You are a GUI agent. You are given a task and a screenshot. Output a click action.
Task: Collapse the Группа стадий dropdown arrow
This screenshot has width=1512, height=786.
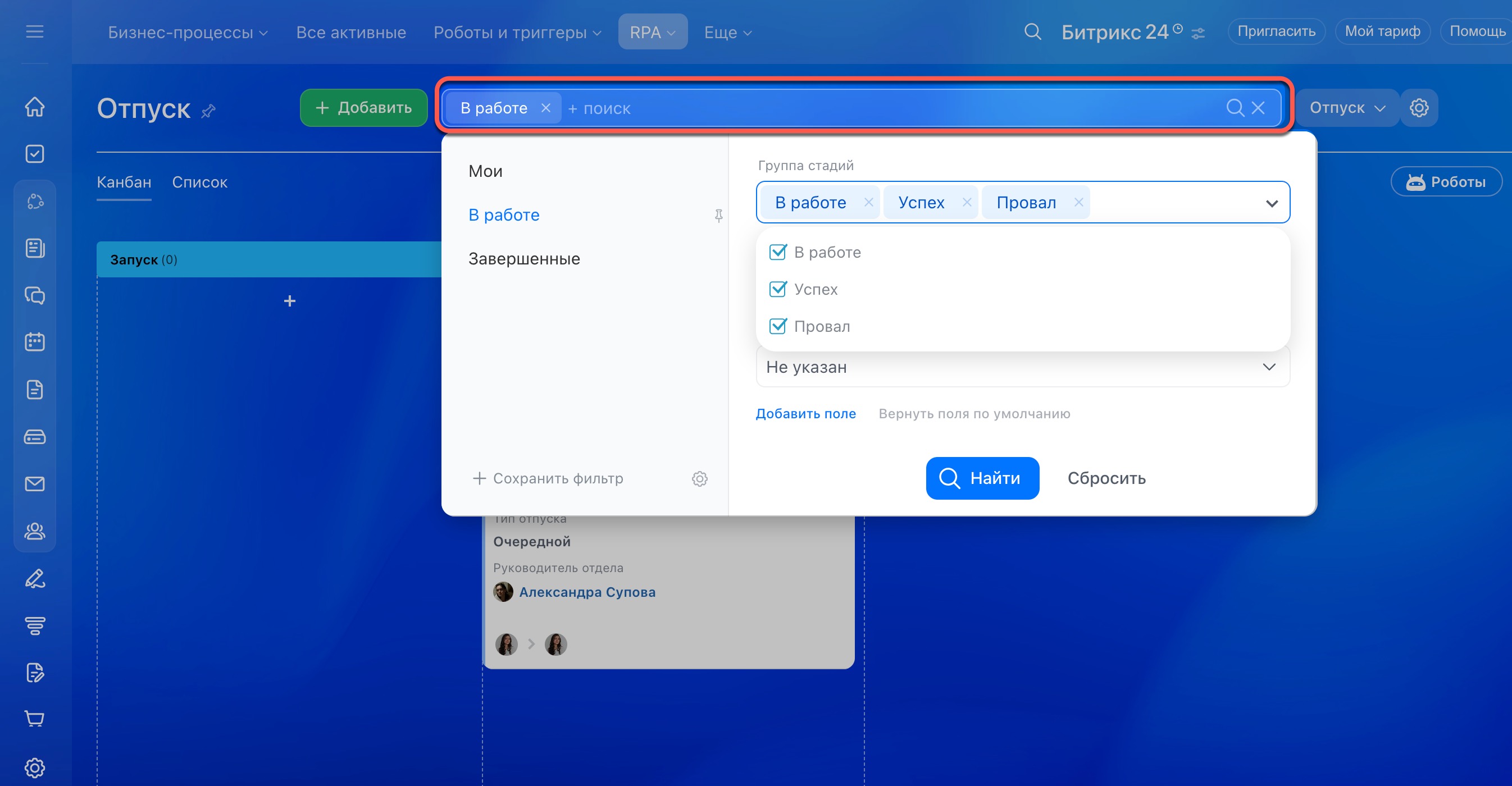pyautogui.click(x=1272, y=204)
